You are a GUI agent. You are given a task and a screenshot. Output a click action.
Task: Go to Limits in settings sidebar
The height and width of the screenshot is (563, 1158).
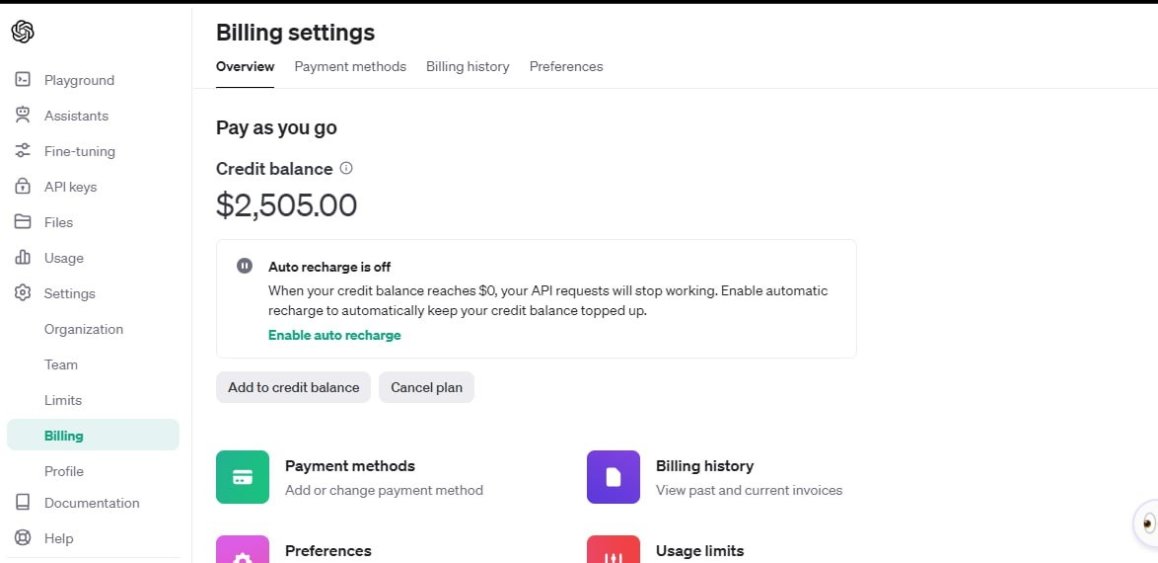point(63,400)
